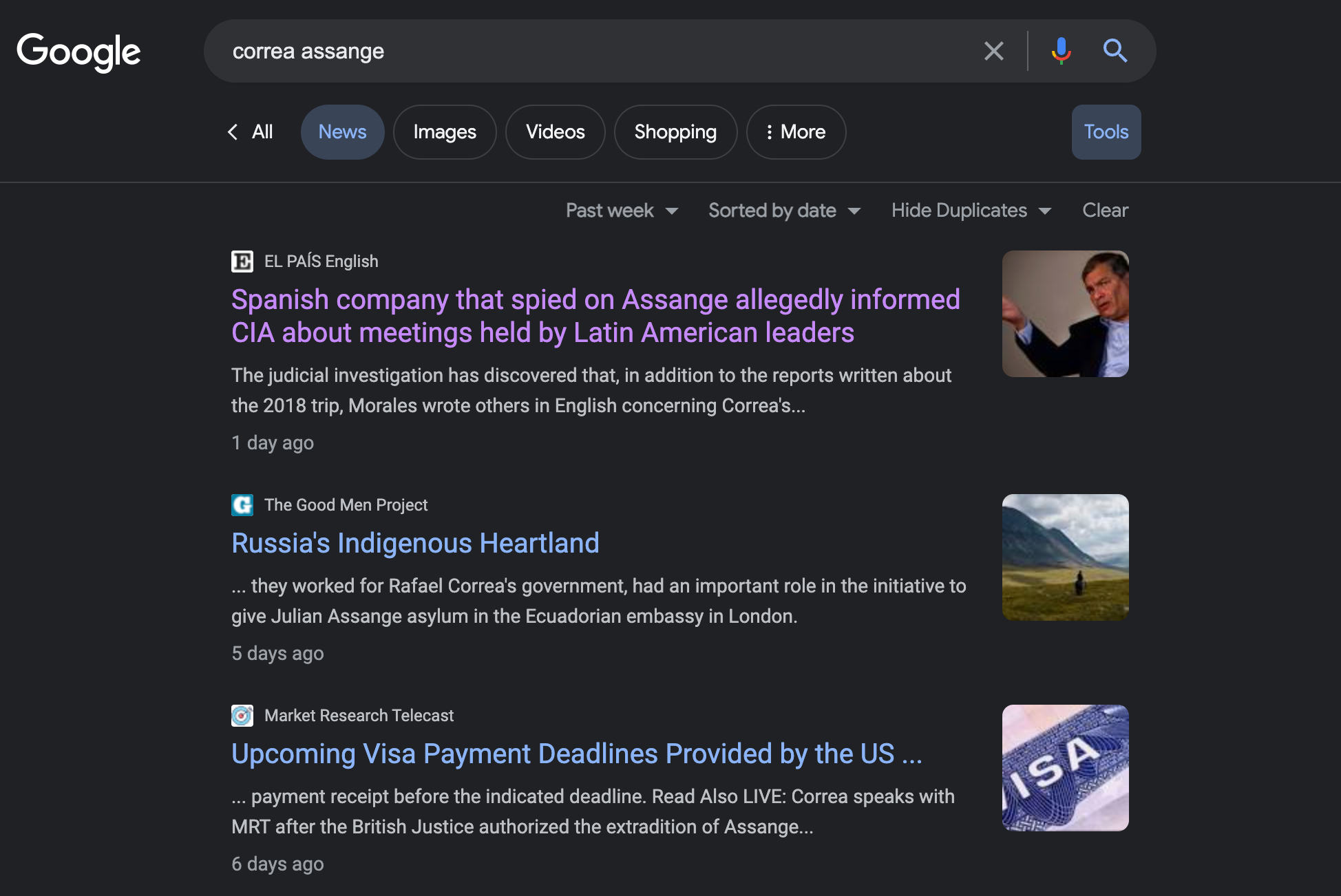Click The Good Men Project favicon
Image resolution: width=1341 pixels, height=896 pixels.
(242, 505)
